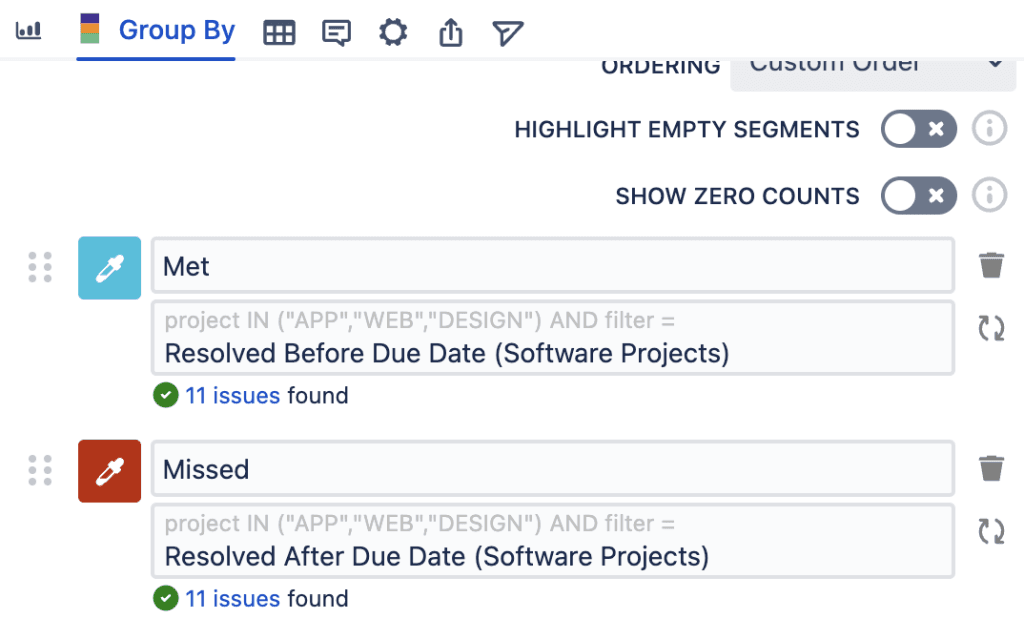
Task: Click the share export icon
Action: (451, 33)
